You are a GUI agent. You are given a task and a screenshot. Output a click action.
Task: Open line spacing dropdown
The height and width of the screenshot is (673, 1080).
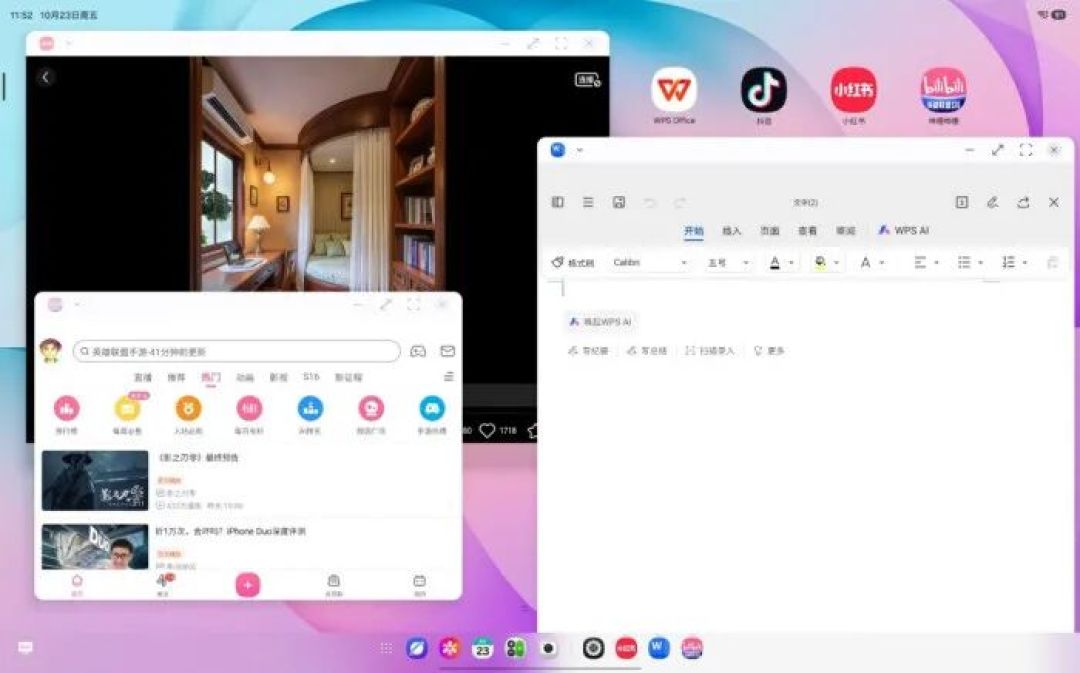point(1015,262)
